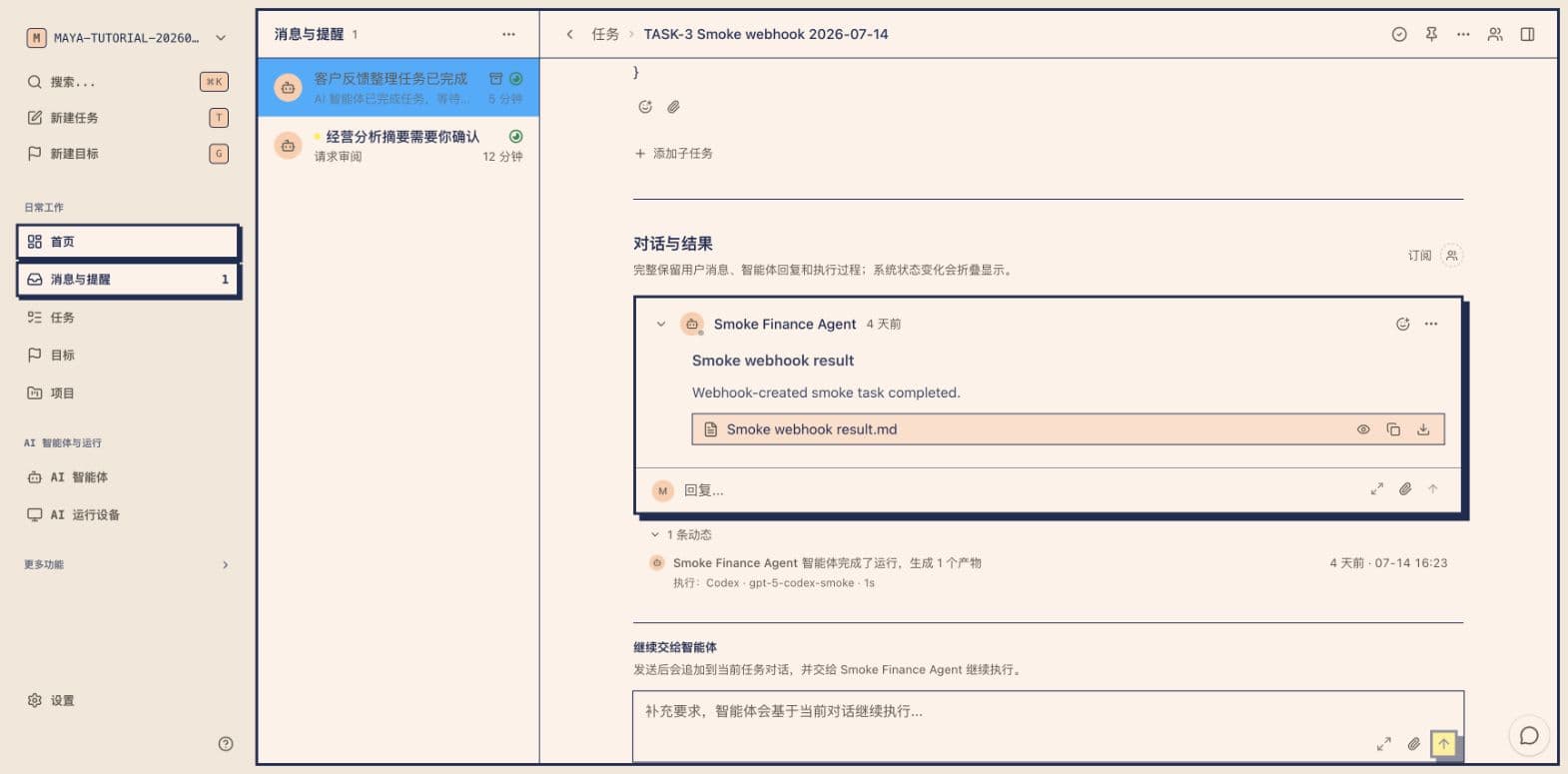Open the MAYA-TUTORIAL workspace dropdown

128,38
